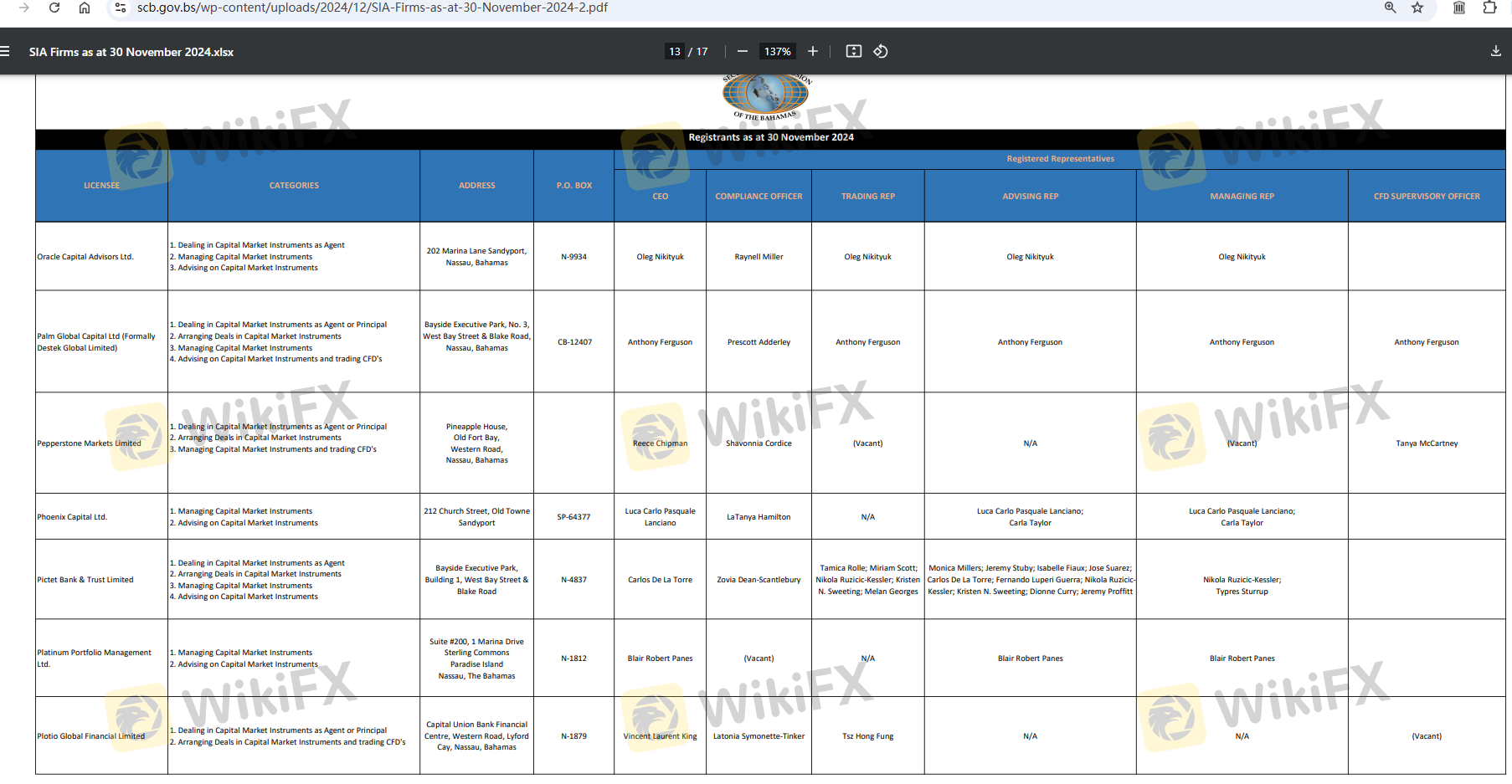Click the URL in the address bar
This screenshot has width=1512, height=784.
[373, 8]
